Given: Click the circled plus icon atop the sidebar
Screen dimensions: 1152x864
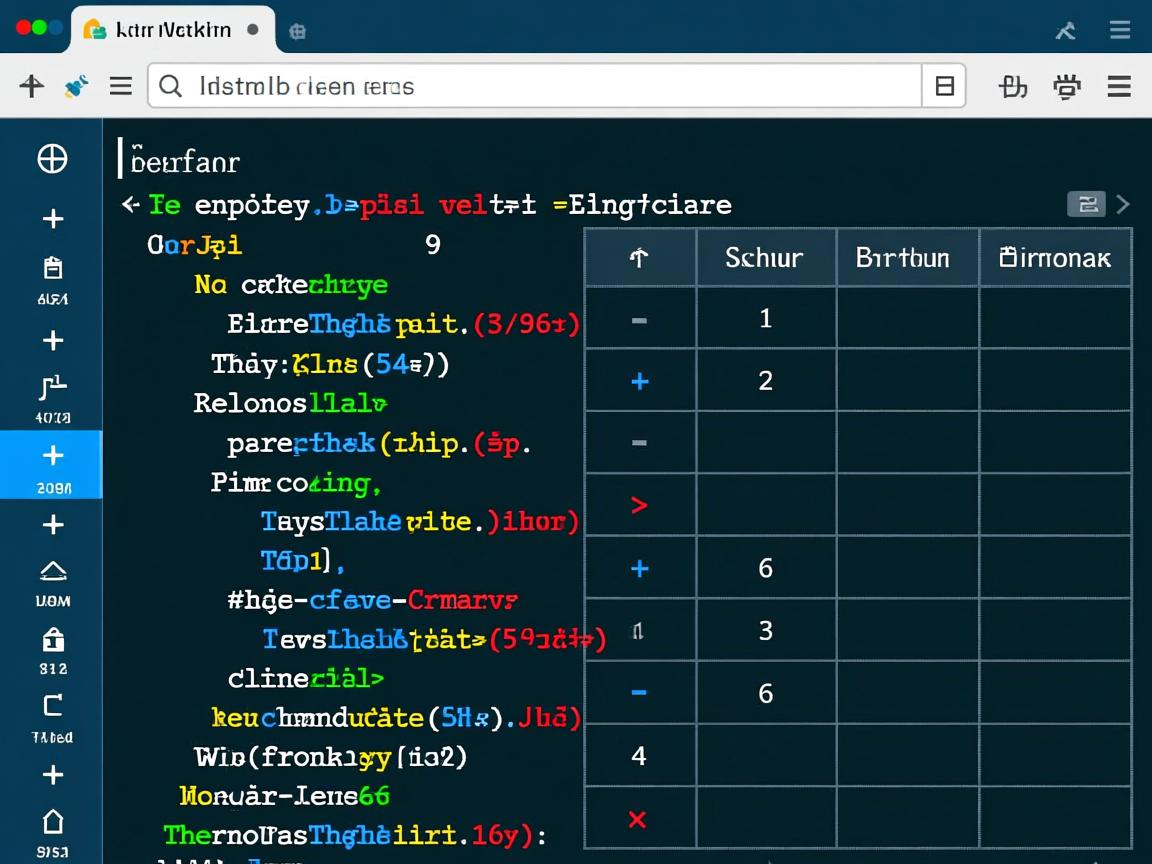Looking at the screenshot, I should [52, 159].
